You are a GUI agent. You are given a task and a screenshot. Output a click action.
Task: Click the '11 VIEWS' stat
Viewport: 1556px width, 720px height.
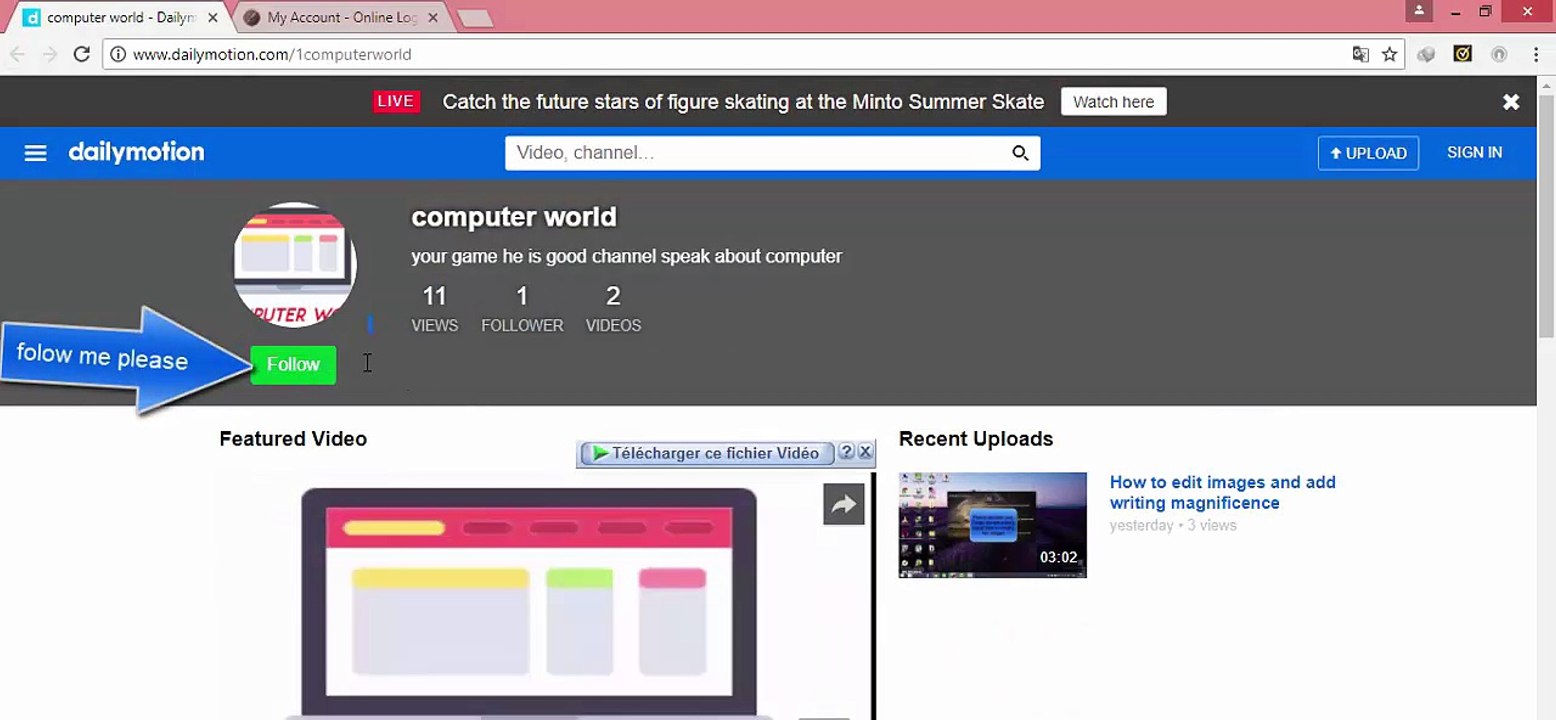click(x=434, y=308)
